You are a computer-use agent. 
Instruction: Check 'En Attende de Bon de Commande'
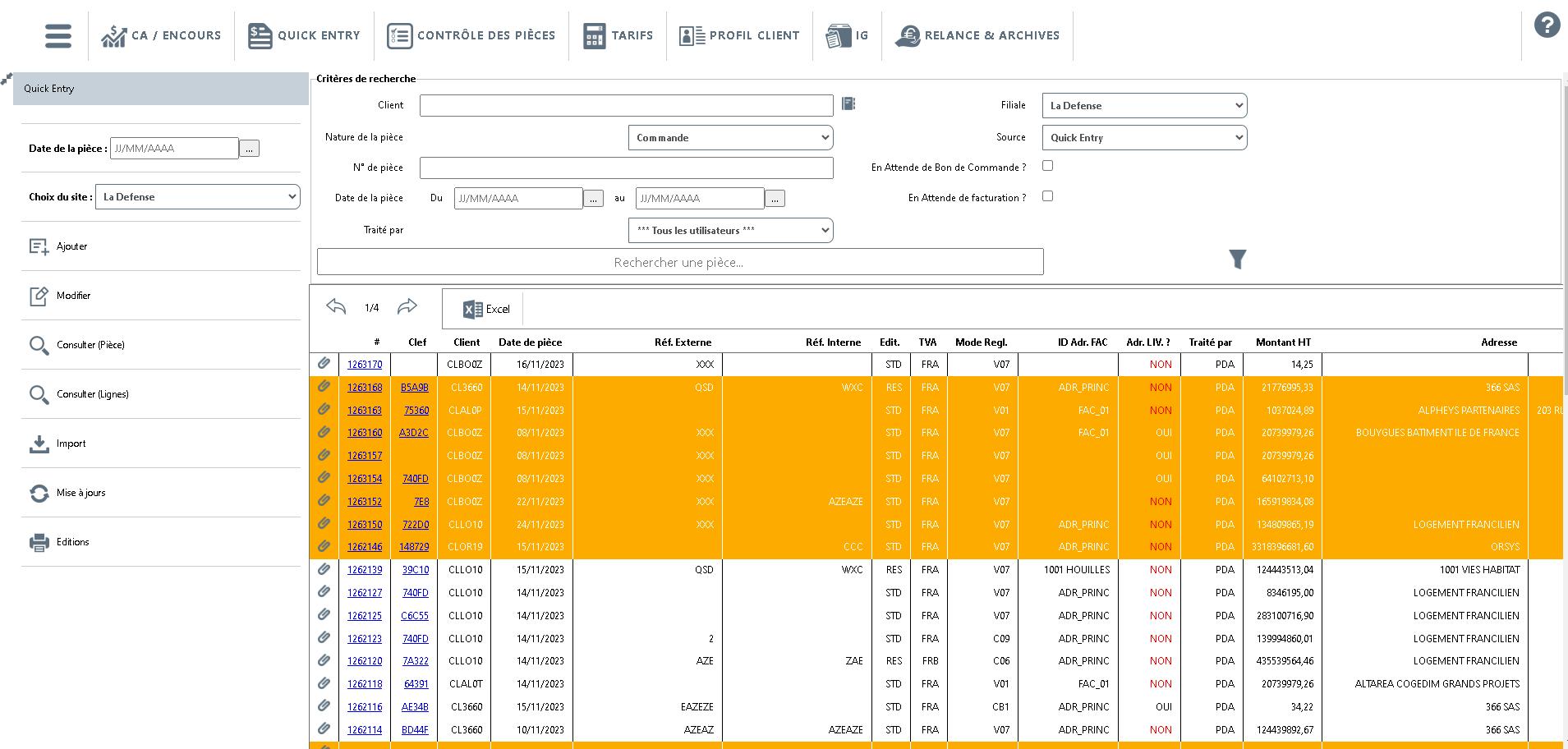(x=1047, y=166)
